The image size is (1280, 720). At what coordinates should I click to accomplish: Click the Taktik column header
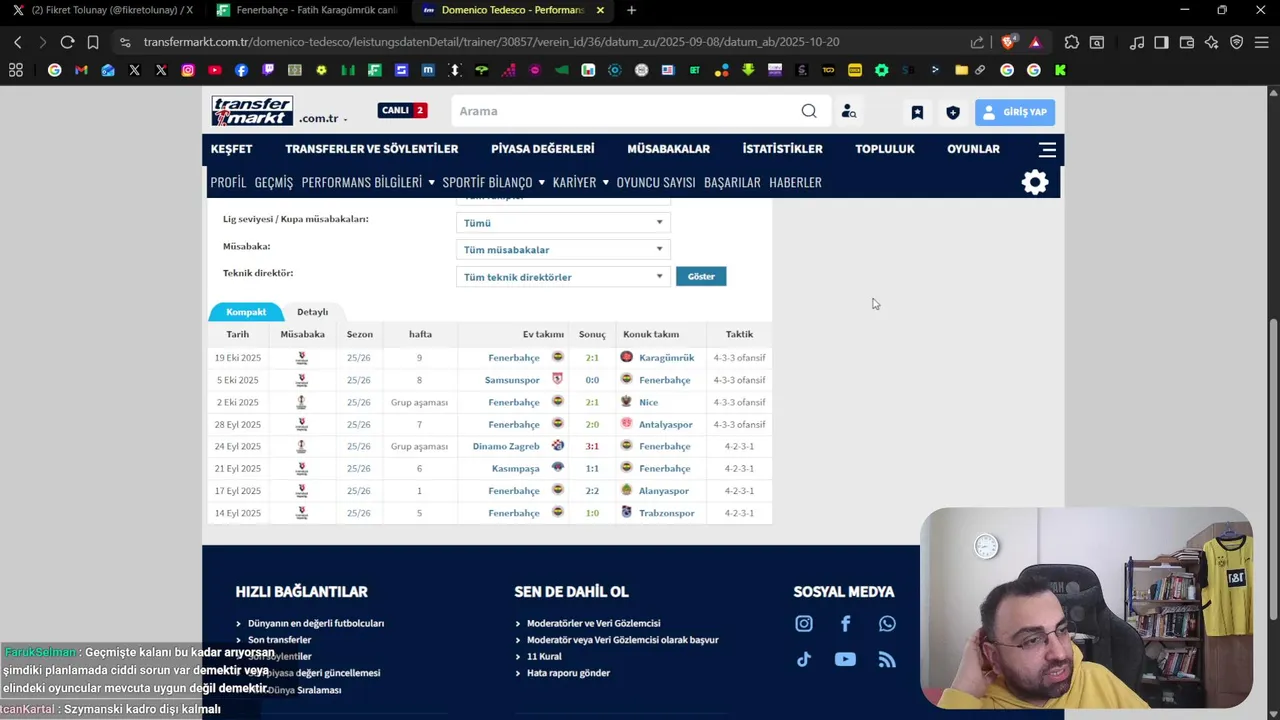pyautogui.click(x=739, y=334)
